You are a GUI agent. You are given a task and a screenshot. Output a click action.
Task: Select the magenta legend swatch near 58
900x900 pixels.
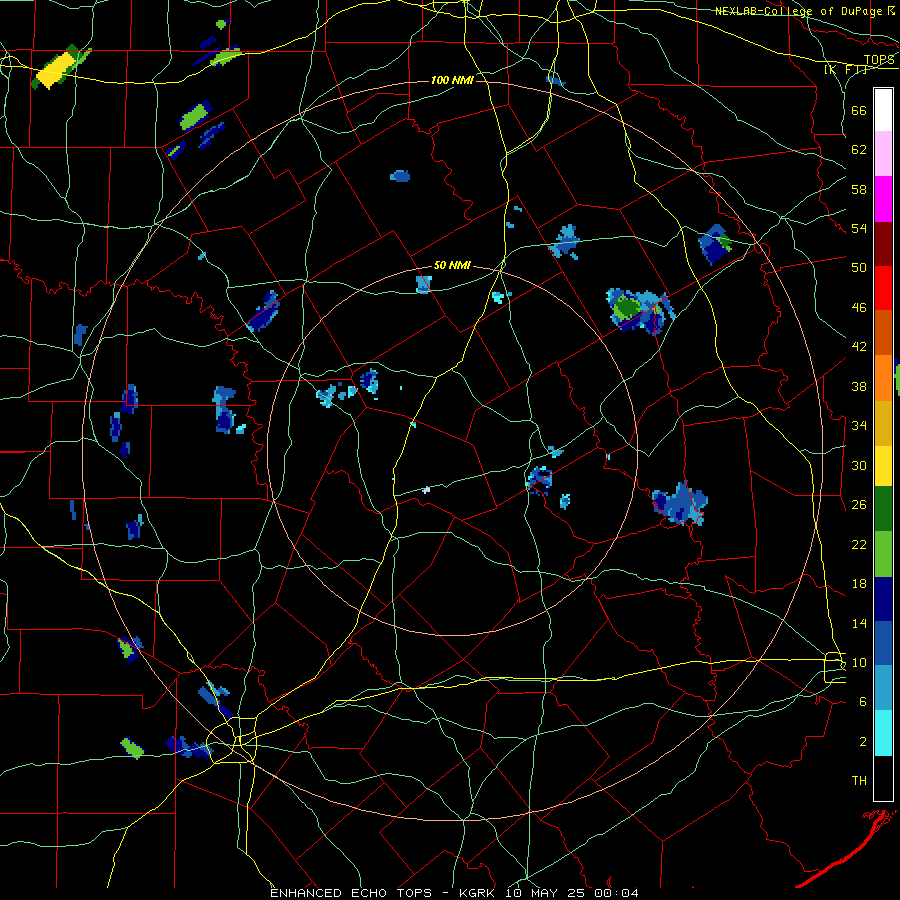point(883,199)
